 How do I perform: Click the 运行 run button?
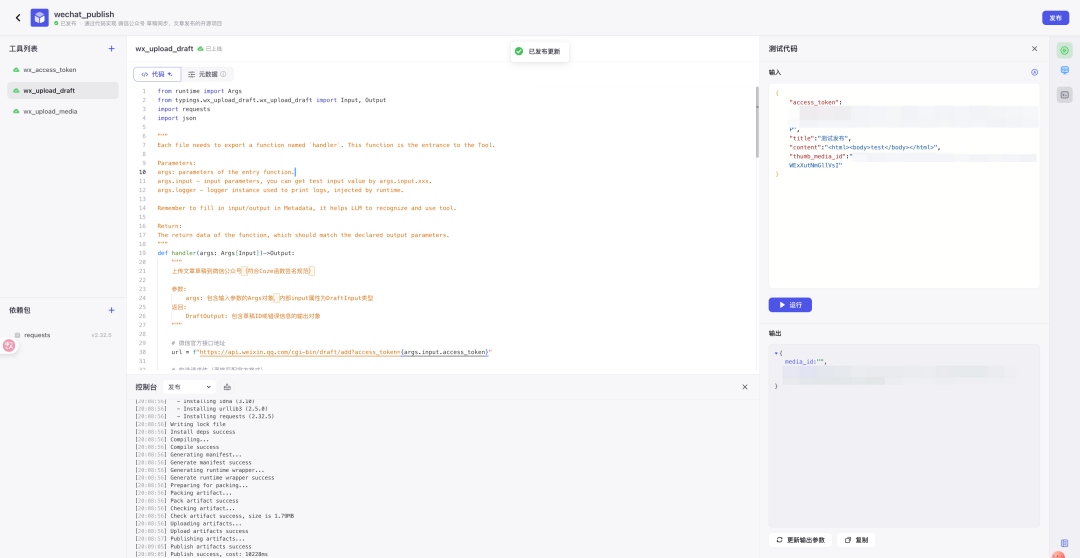tap(790, 305)
